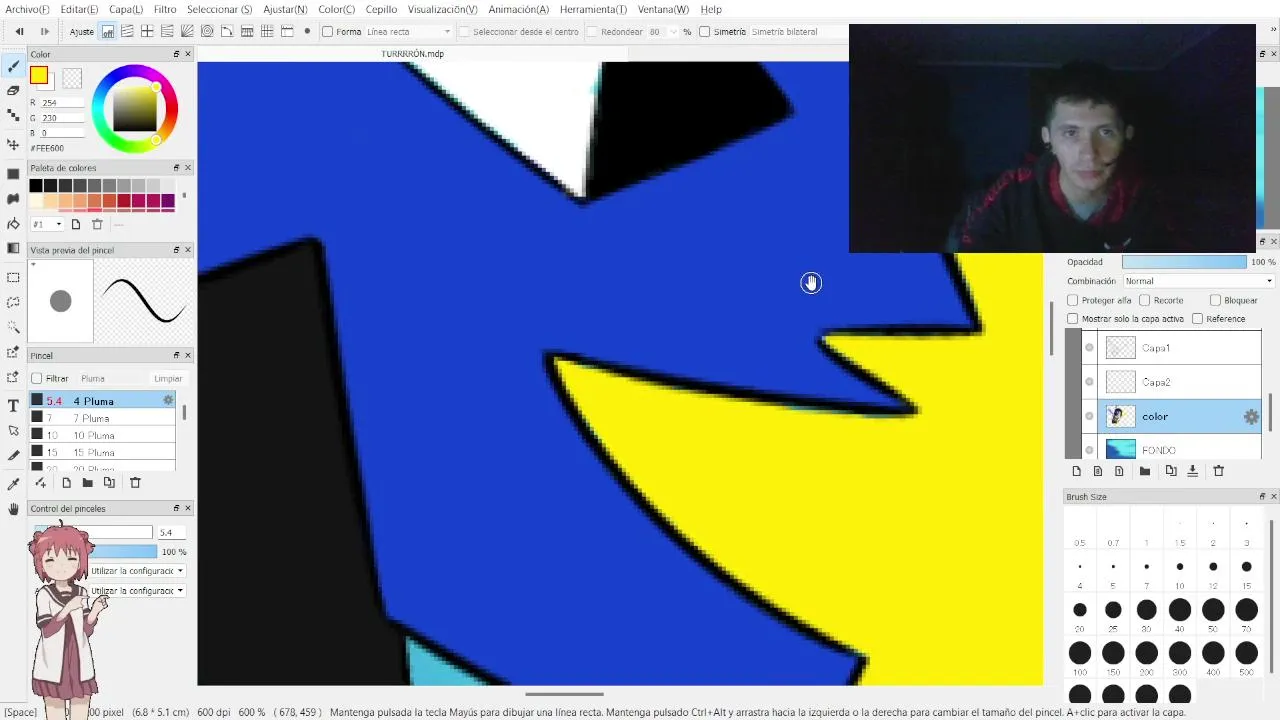The image size is (1280, 720).
Task: Select the 7 Pluma brush
Action: pyautogui.click(x=103, y=418)
